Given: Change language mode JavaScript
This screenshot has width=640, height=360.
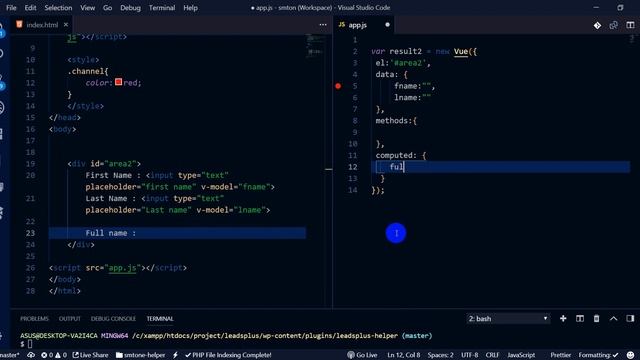Looking at the screenshot, I should point(521,355).
